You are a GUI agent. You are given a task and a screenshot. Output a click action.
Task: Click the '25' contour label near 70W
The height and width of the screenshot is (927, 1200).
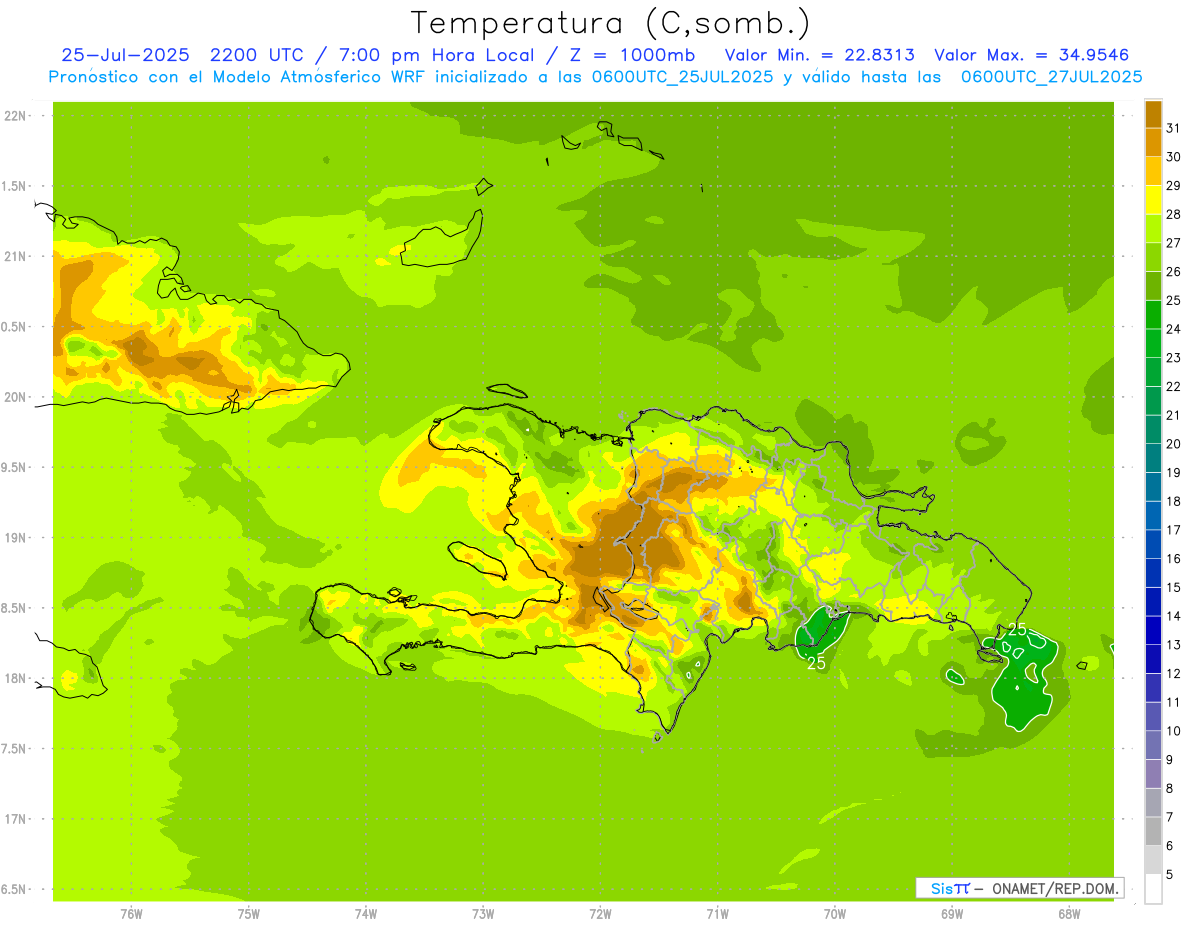(816, 663)
